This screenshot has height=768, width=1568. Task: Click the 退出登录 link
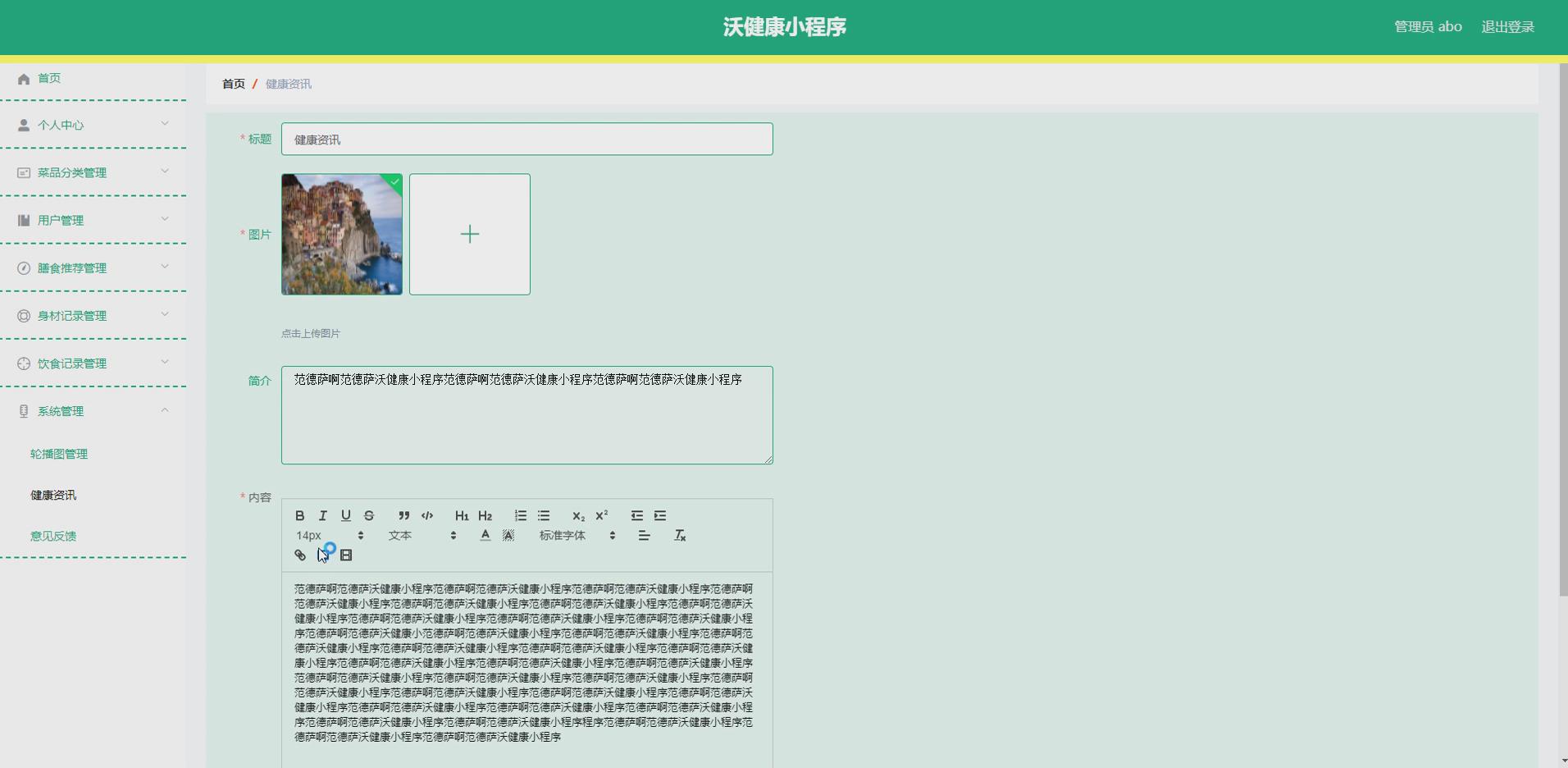(x=1507, y=27)
